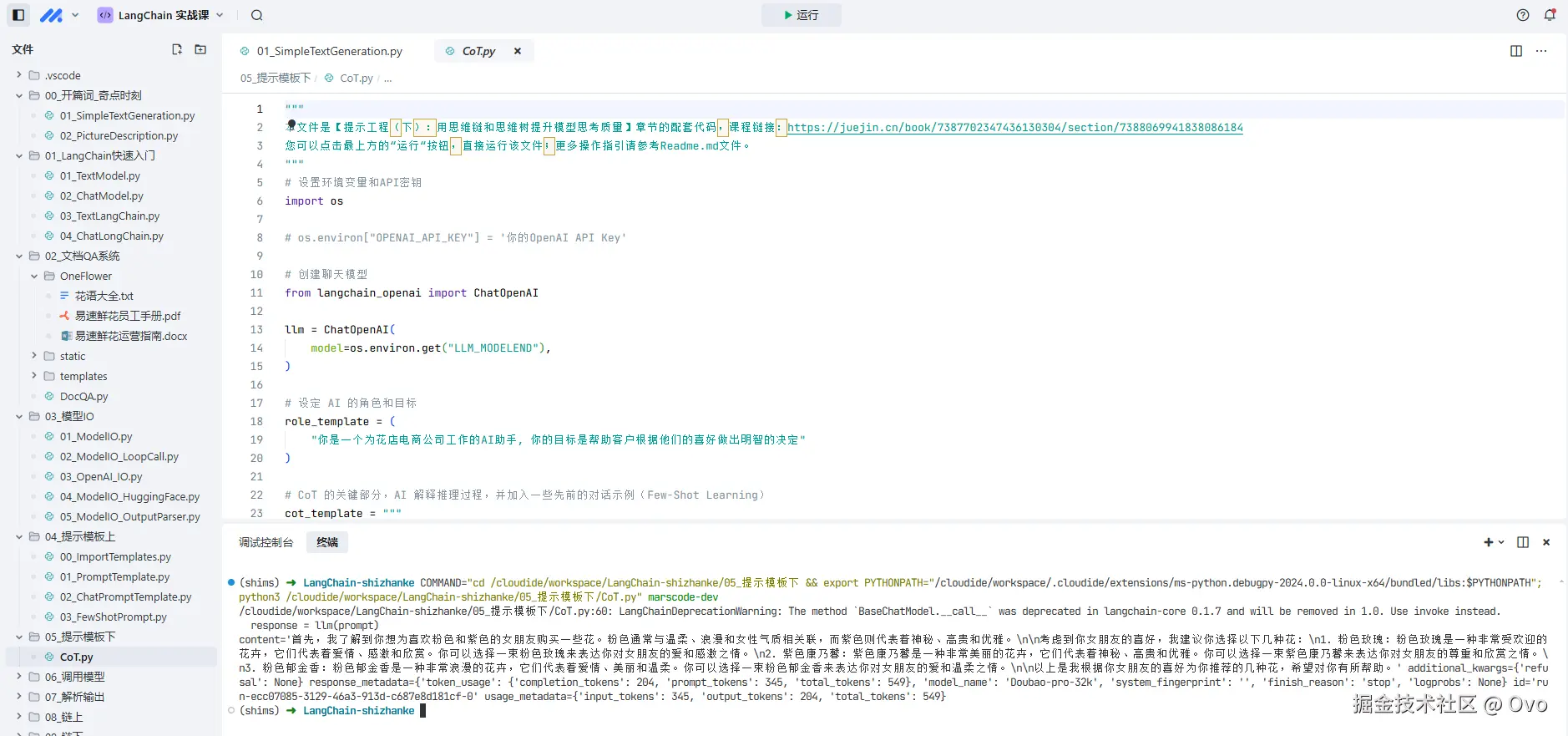
Task: Open 花语大全.txt file
Action: click(x=104, y=296)
